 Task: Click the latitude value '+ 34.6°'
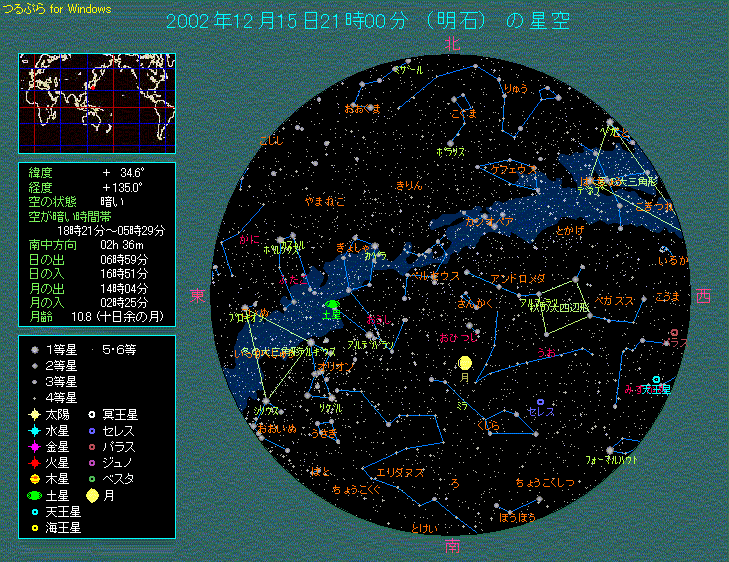(123, 173)
